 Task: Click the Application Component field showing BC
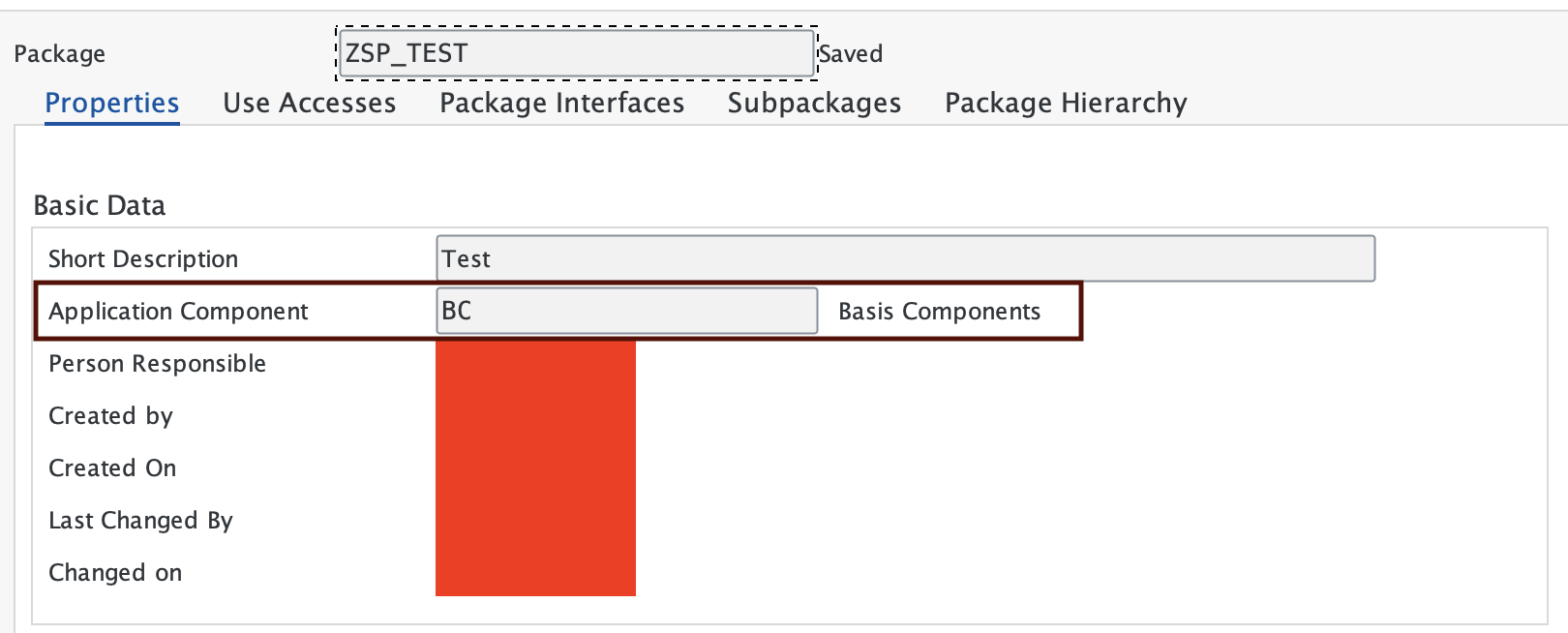[626, 310]
